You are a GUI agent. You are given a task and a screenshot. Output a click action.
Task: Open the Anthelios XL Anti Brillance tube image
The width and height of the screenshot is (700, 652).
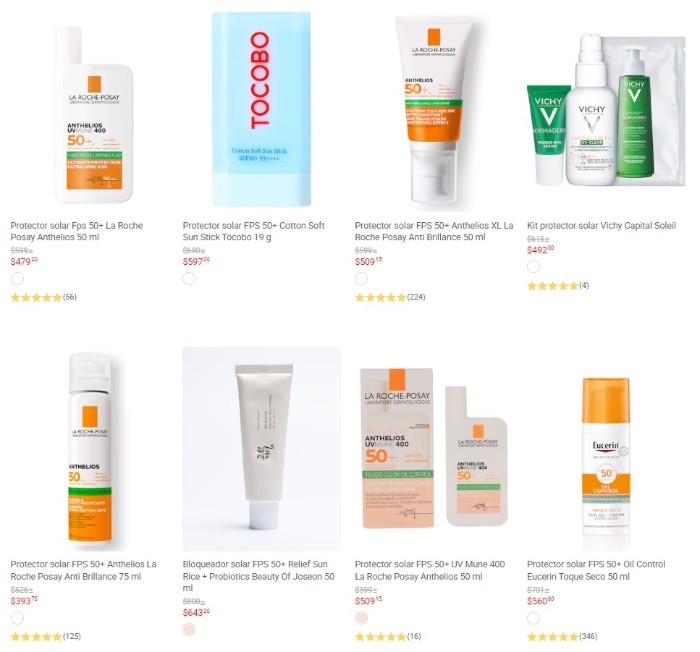[x=434, y=112]
